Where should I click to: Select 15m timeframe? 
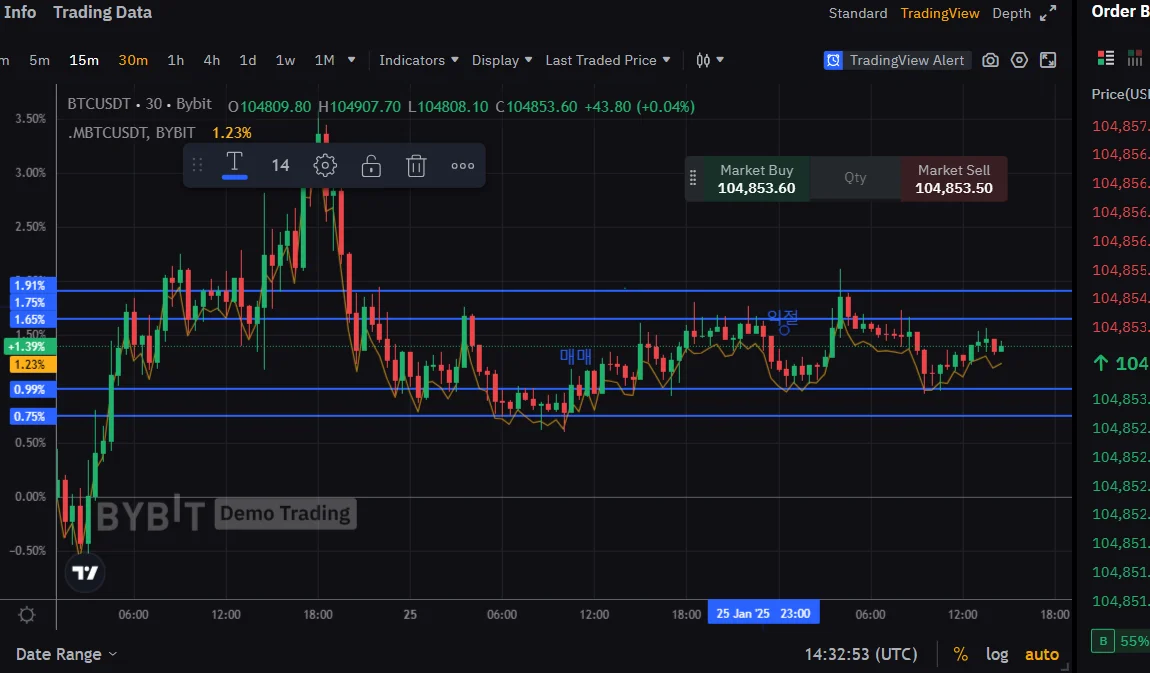[84, 60]
